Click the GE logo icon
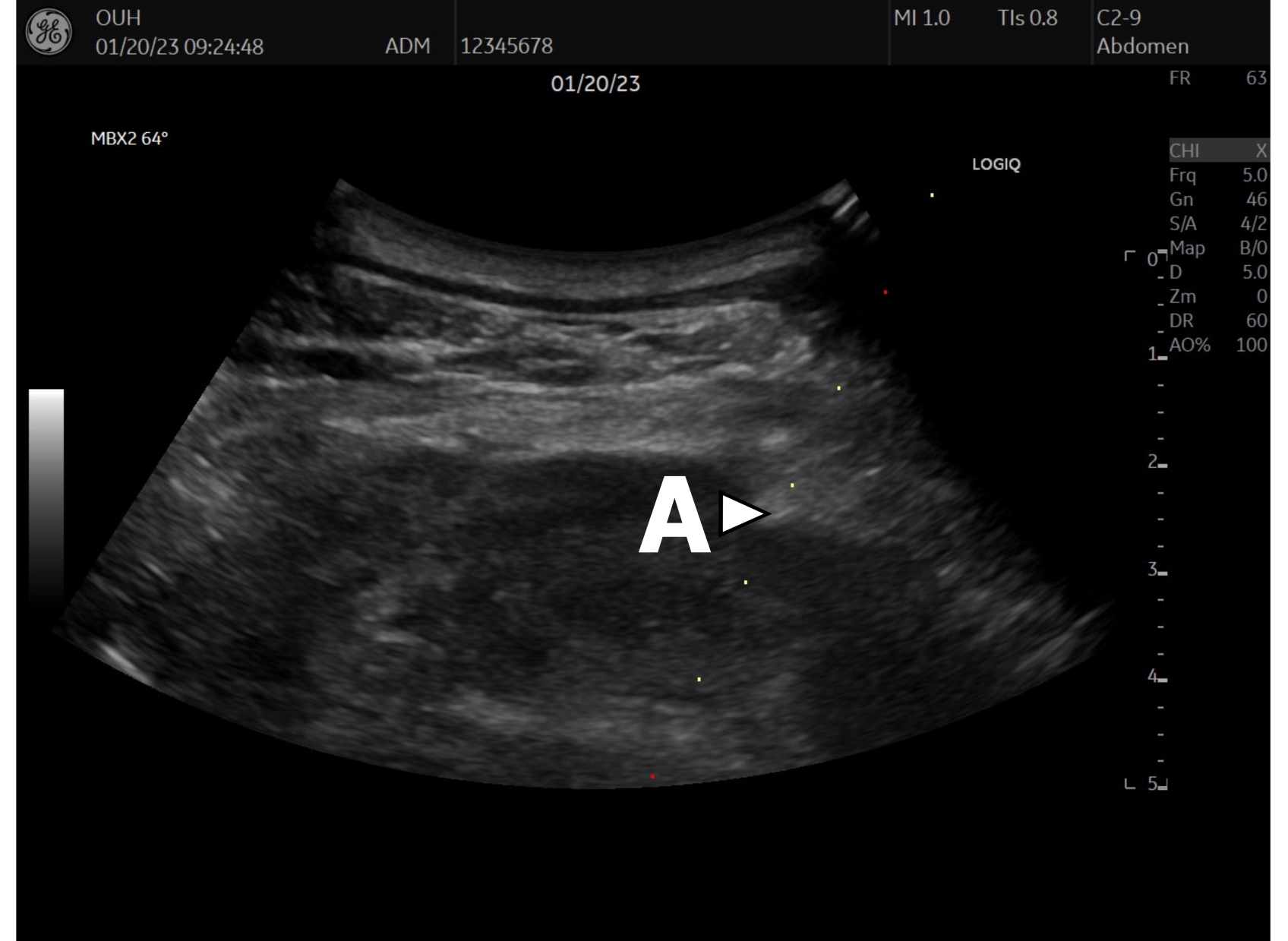This screenshot has width=1288, height=941. 49,32
